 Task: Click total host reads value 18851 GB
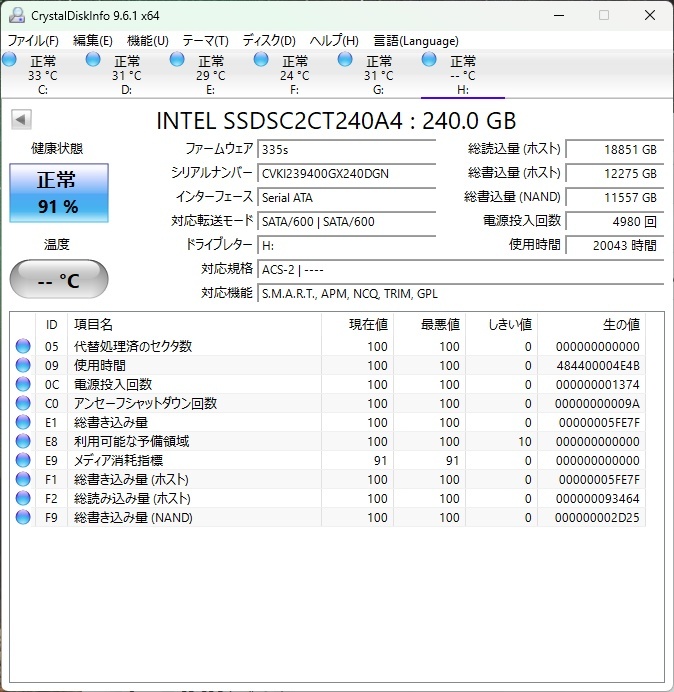coord(615,150)
